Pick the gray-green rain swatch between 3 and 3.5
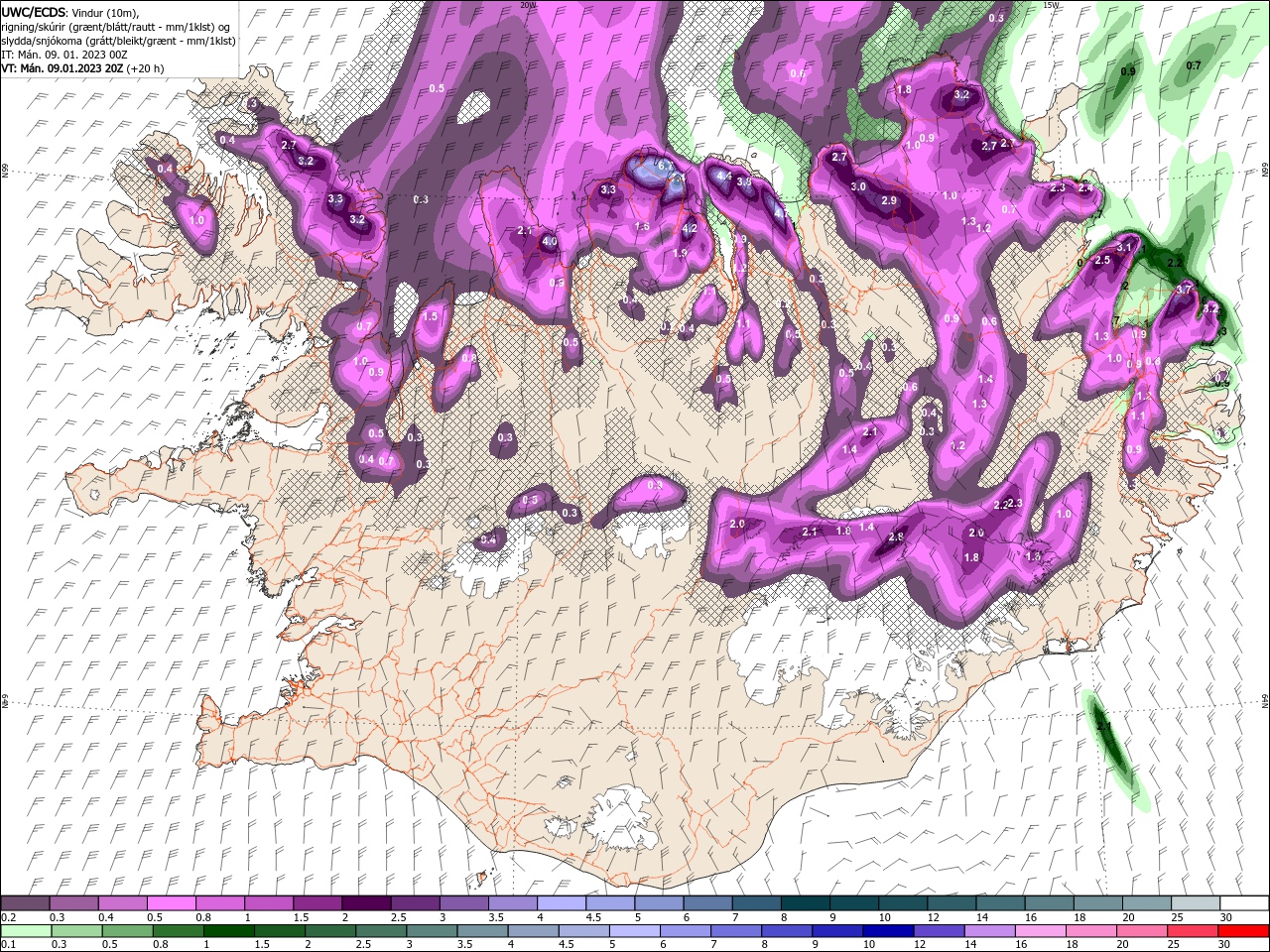Screen dimensions: 1270x952 pos(433,931)
